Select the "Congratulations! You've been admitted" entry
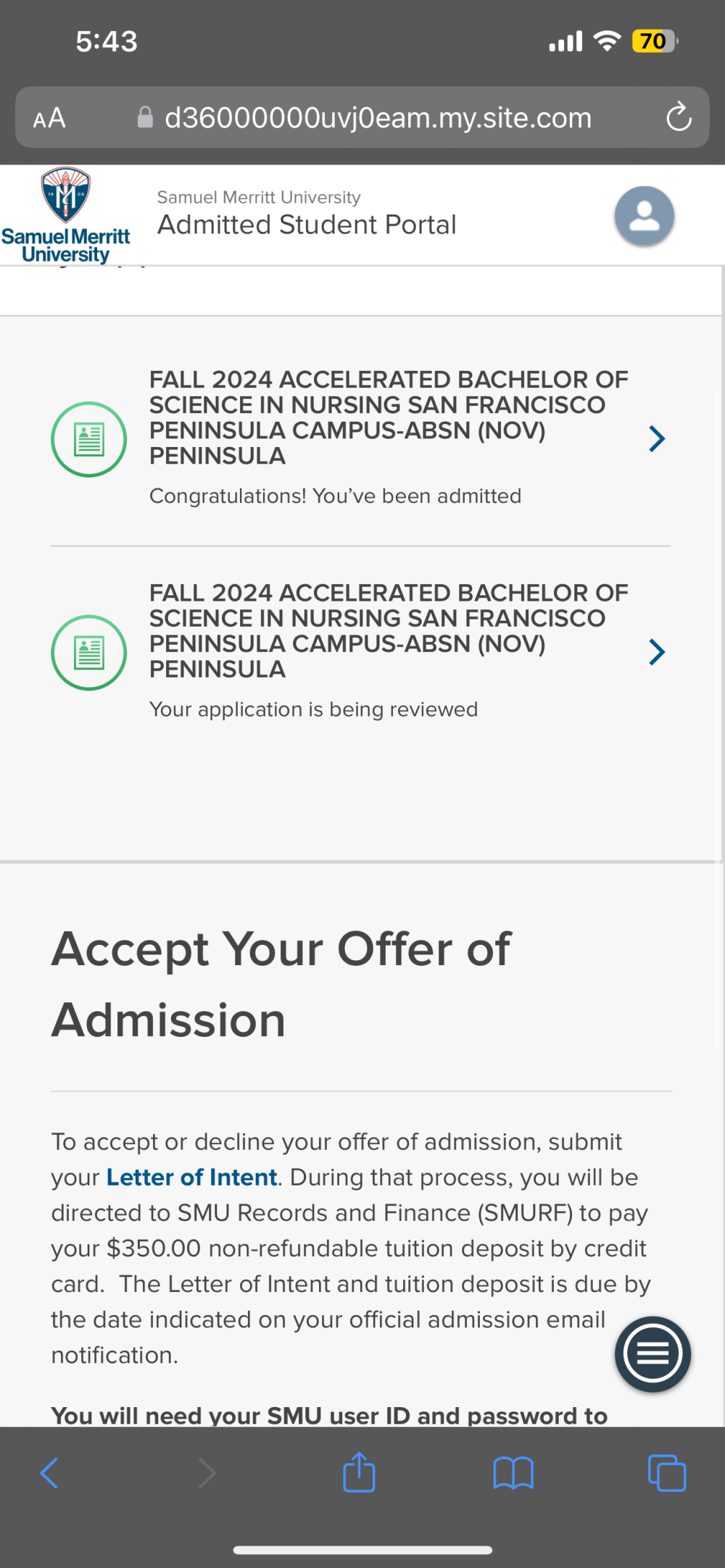 (x=335, y=496)
